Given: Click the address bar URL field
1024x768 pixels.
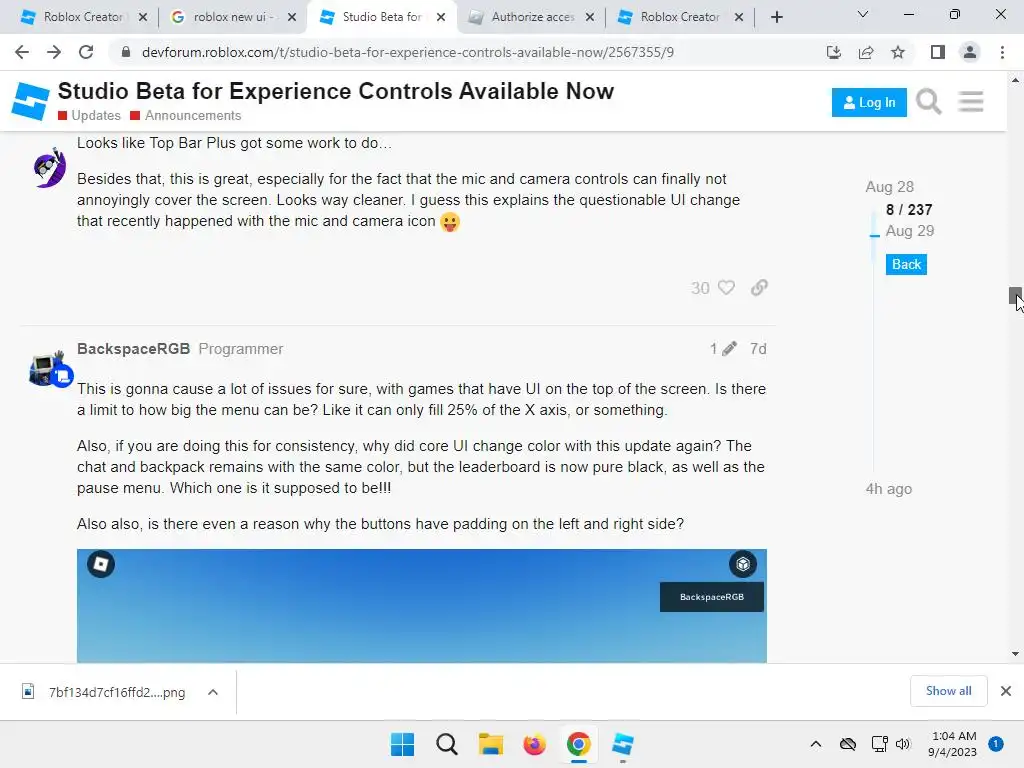Looking at the screenshot, I should click(x=408, y=52).
